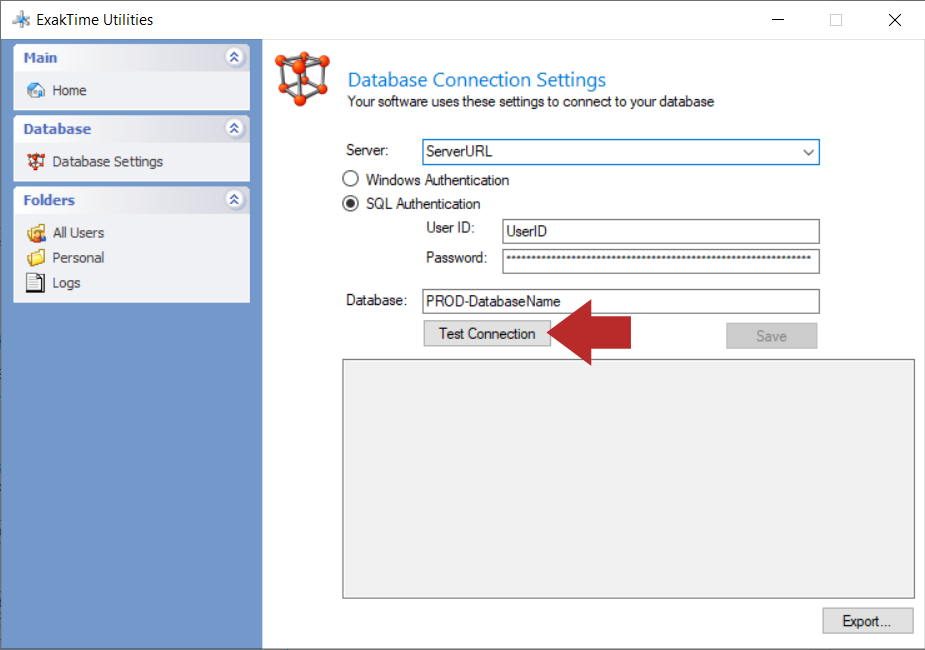The image size is (925, 650).
Task: Click the Personal folder icon
Action: coord(35,258)
